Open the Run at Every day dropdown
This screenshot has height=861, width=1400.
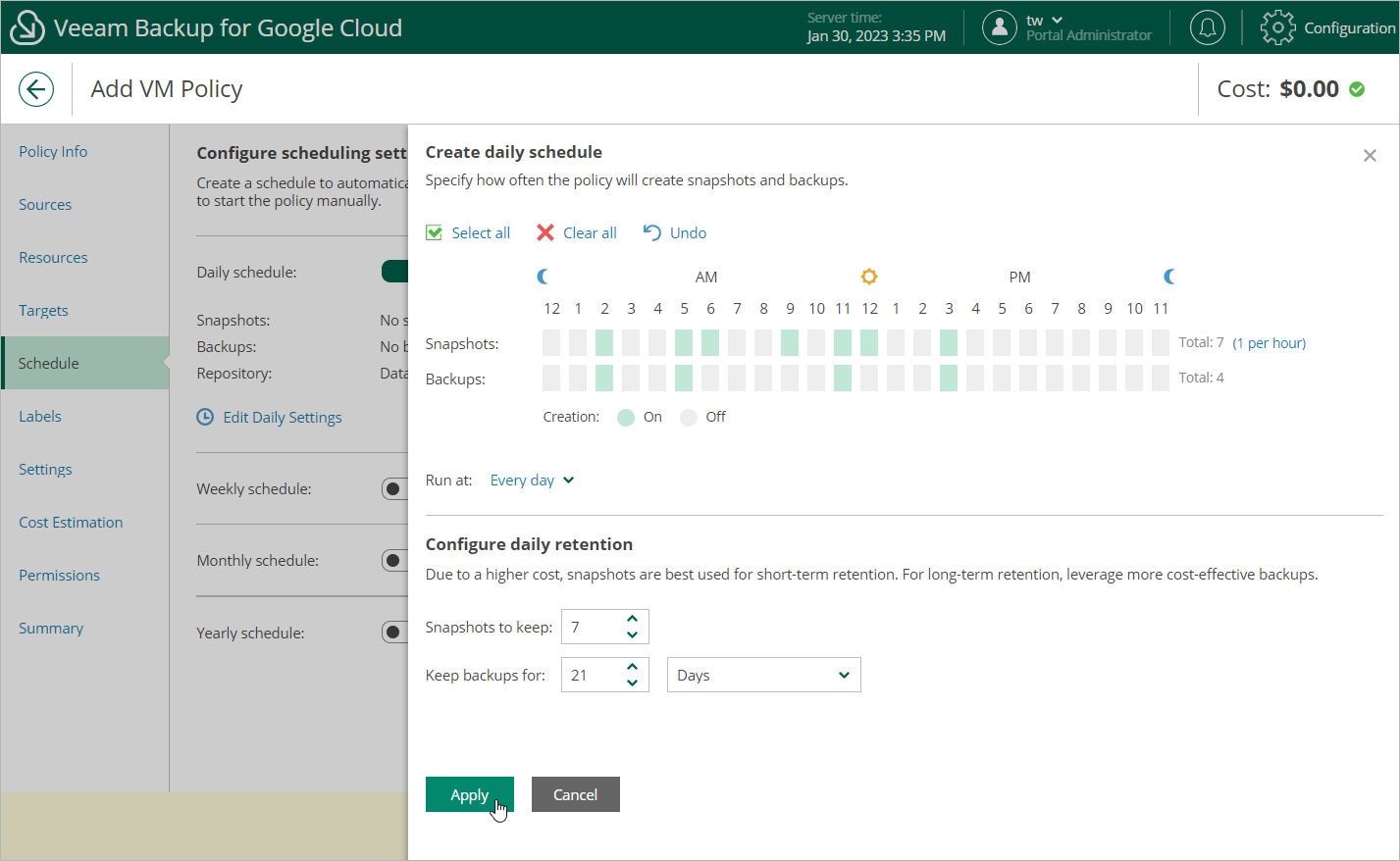click(x=533, y=480)
